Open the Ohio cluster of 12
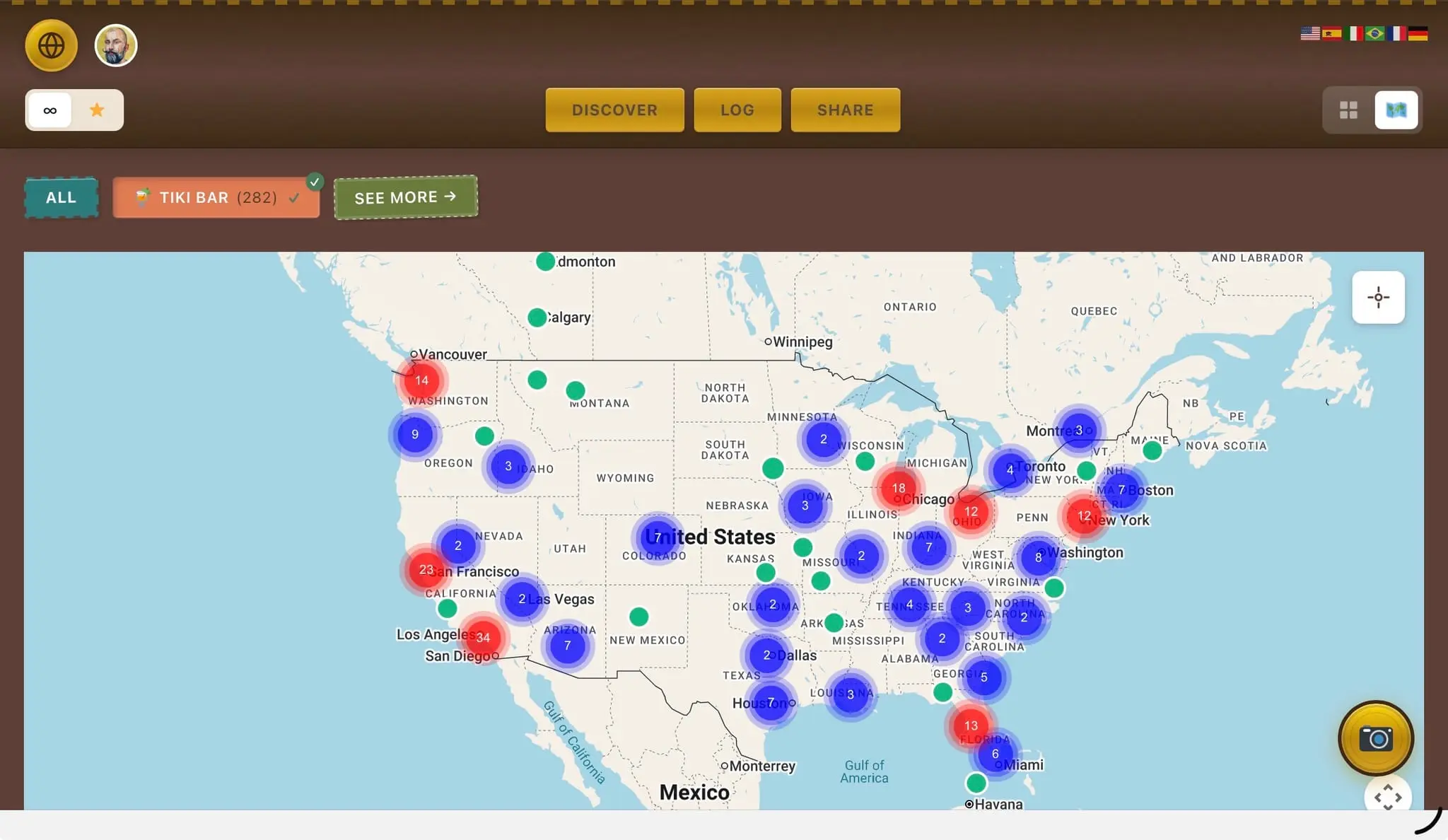Image resolution: width=1448 pixels, height=840 pixels. tap(971, 512)
